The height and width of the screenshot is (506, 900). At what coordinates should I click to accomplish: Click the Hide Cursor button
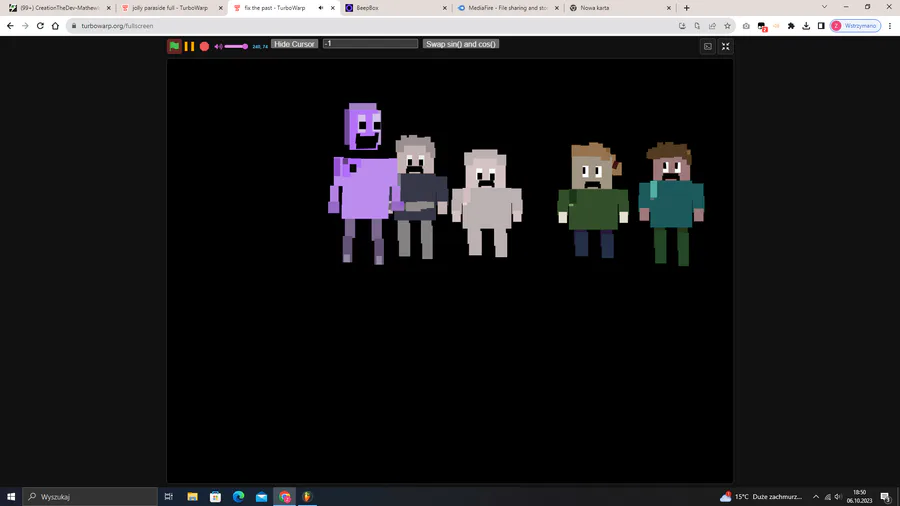click(x=294, y=44)
